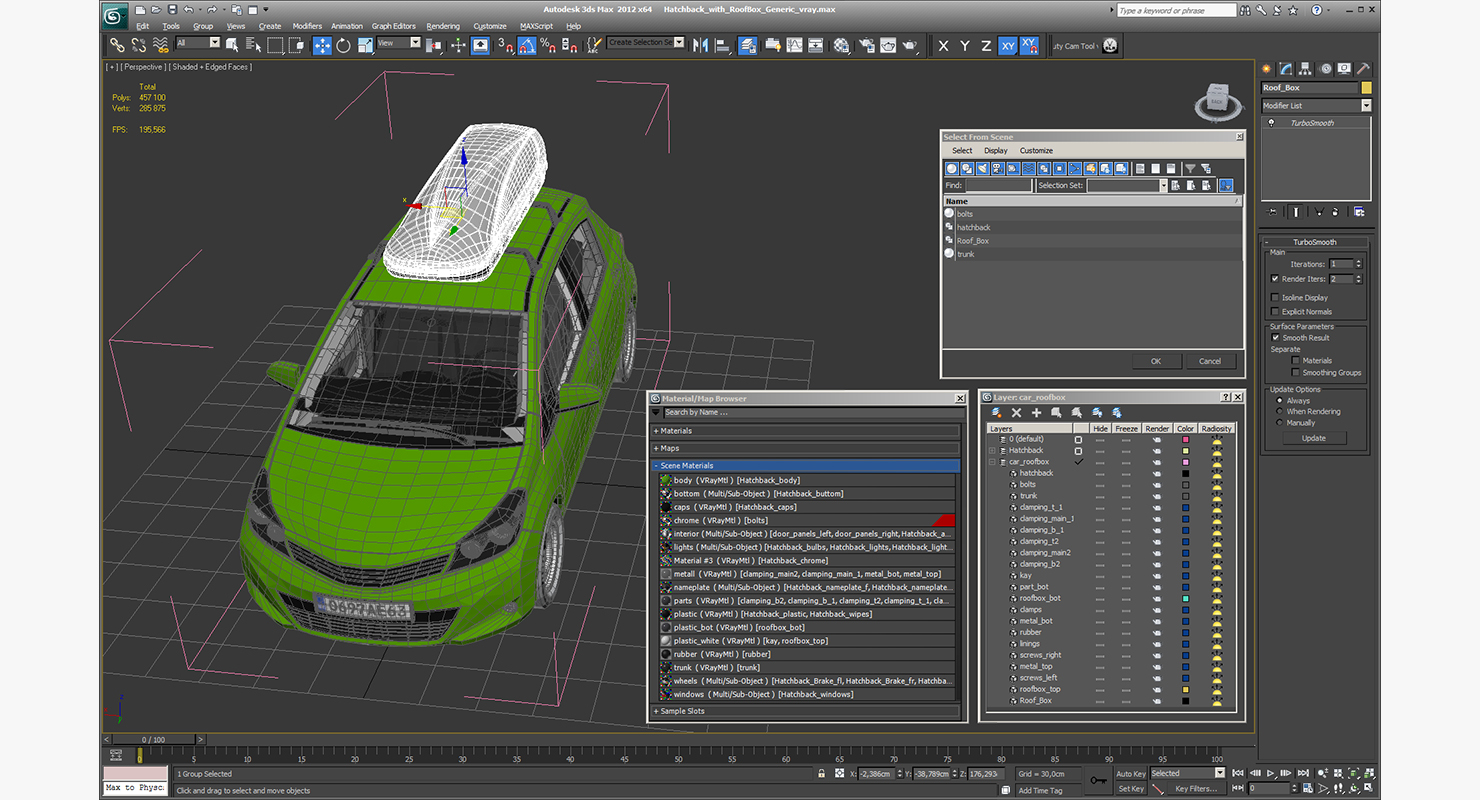Screen dimensions: 1480x800
Task: Click Delete layer X icon in the Layer dialog
Action: tap(1017, 412)
